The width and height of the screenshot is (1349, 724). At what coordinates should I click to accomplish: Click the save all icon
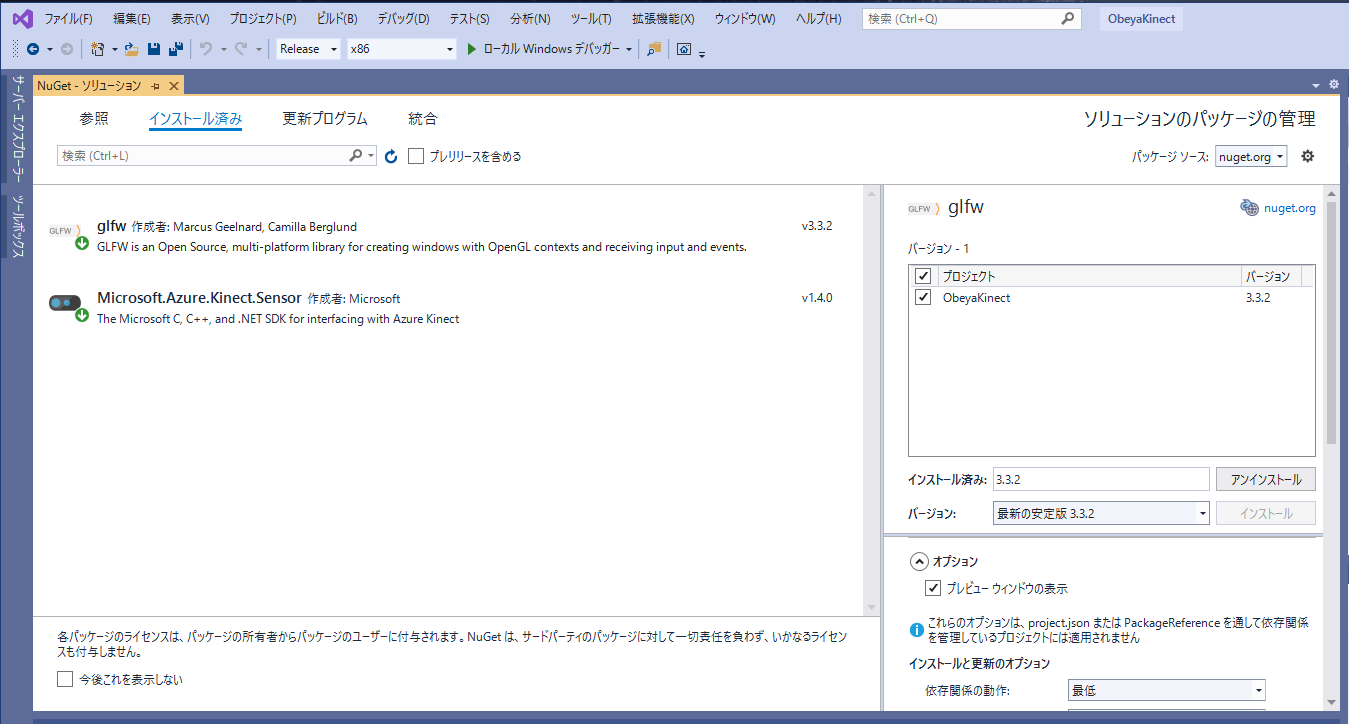point(176,49)
